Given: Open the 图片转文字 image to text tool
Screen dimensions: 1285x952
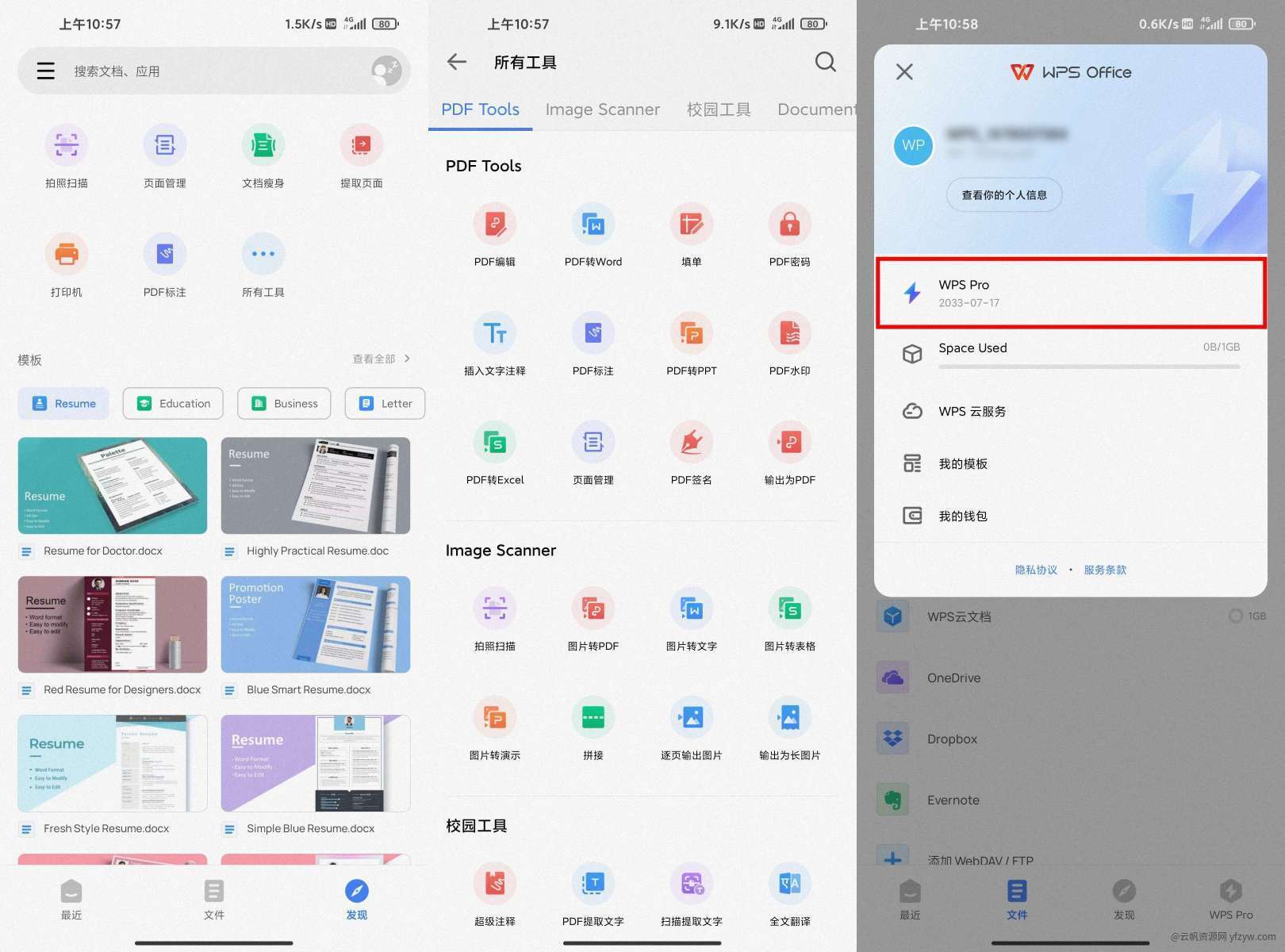Looking at the screenshot, I should click(692, 620).
